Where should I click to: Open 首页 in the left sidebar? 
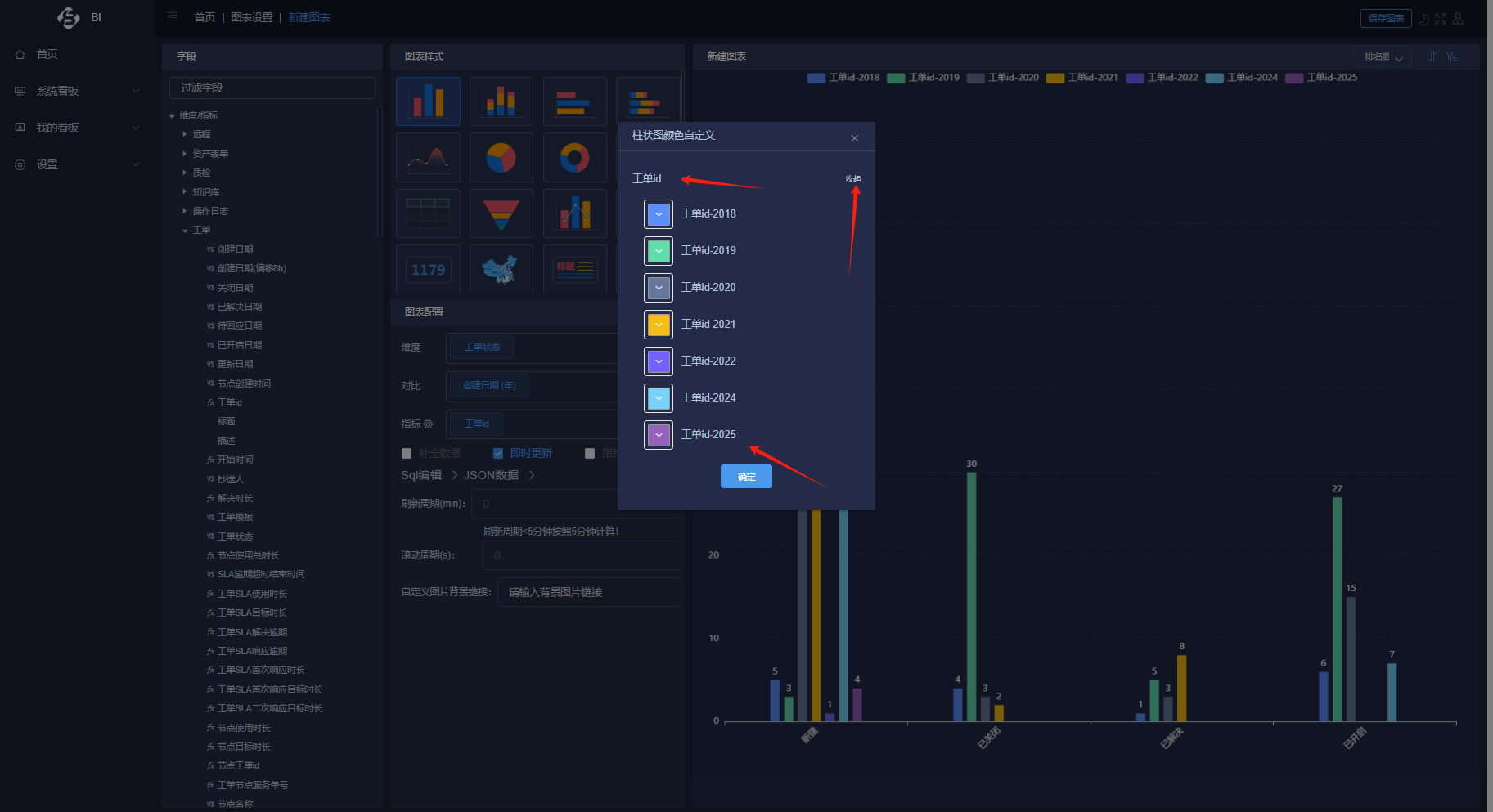[x=47, y=54]
